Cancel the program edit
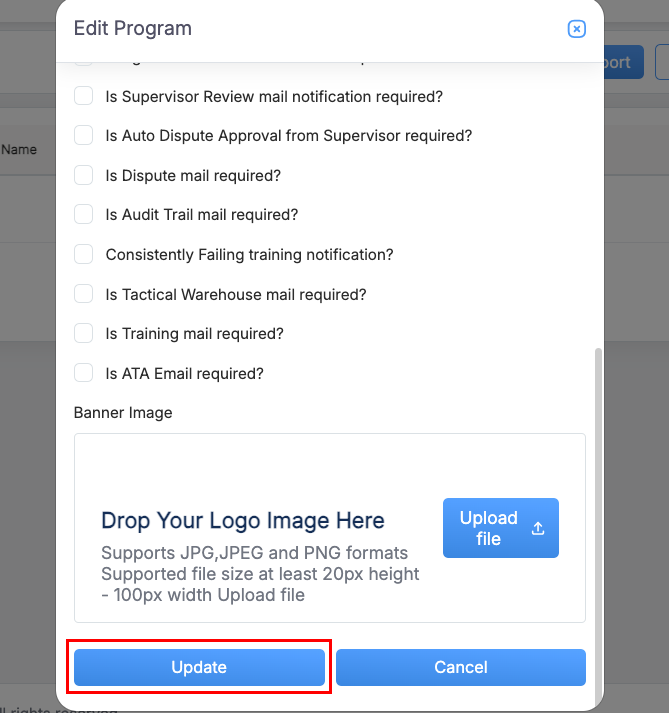This screenshot has width=669, height=713. pos(460,667)
